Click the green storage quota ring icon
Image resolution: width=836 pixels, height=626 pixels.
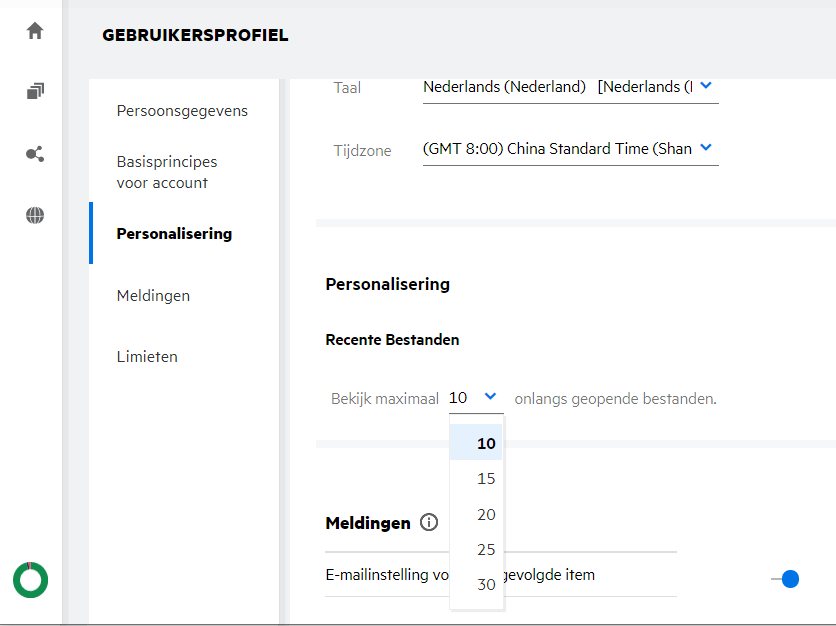[30, 579]
